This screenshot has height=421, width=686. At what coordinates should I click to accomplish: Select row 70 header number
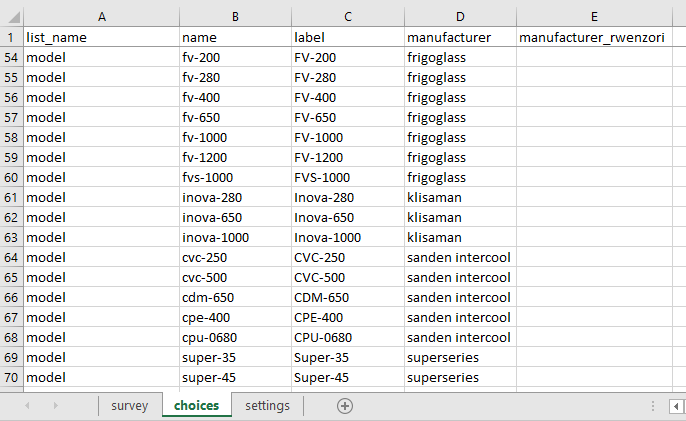[x=11, y=377]
